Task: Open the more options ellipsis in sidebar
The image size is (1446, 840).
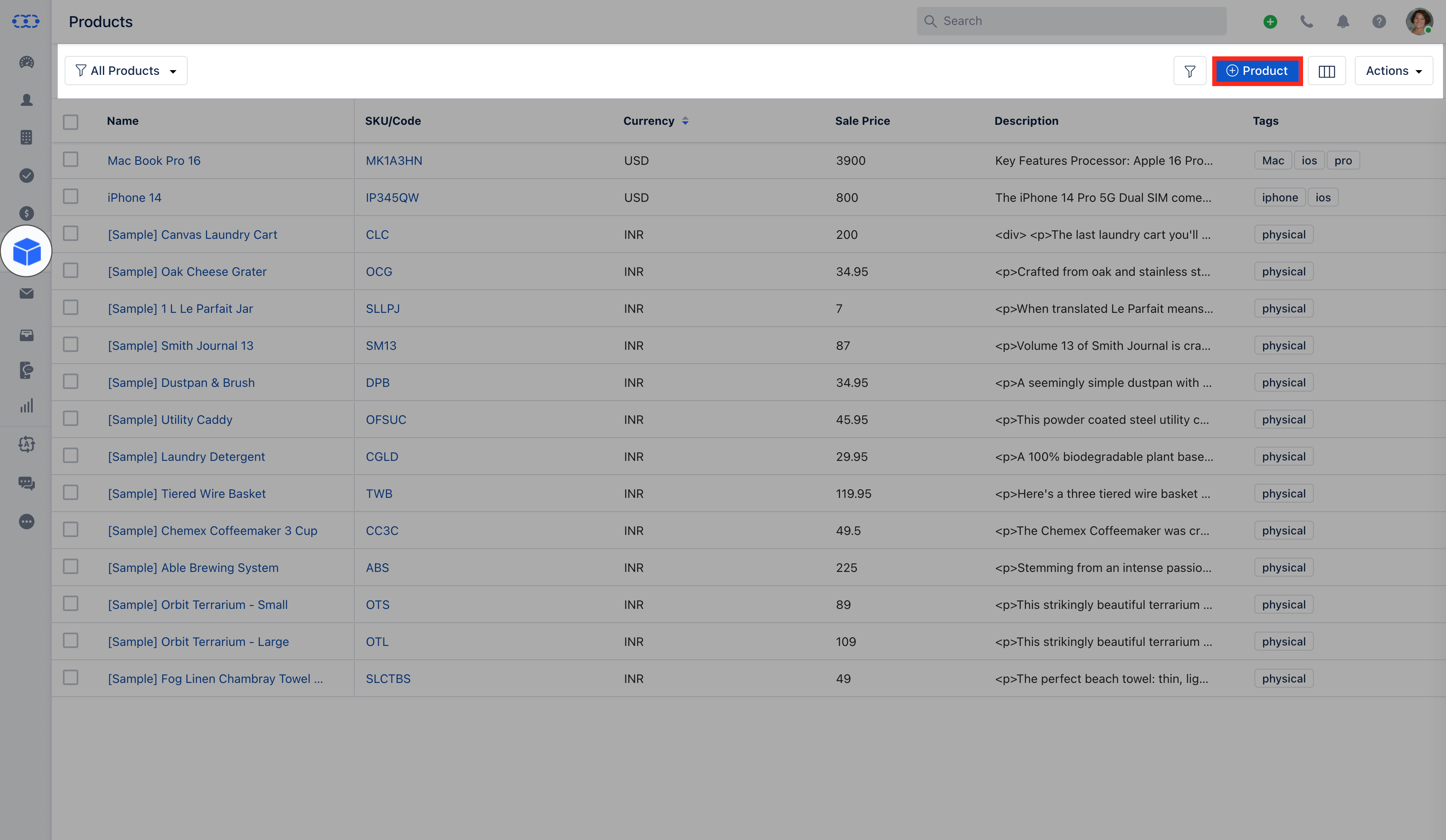Action: click(x=26, y=522)
